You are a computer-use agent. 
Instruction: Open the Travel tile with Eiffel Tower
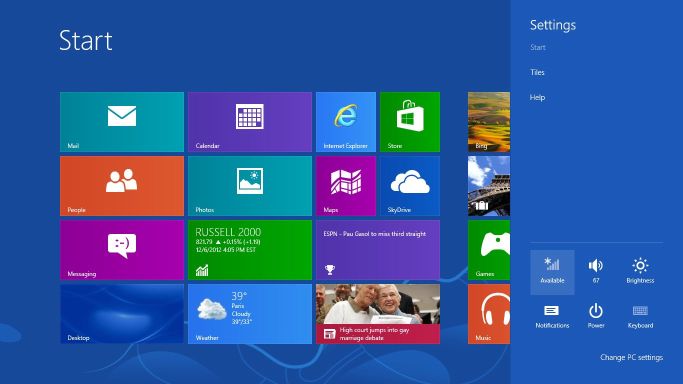pos(489,186)
